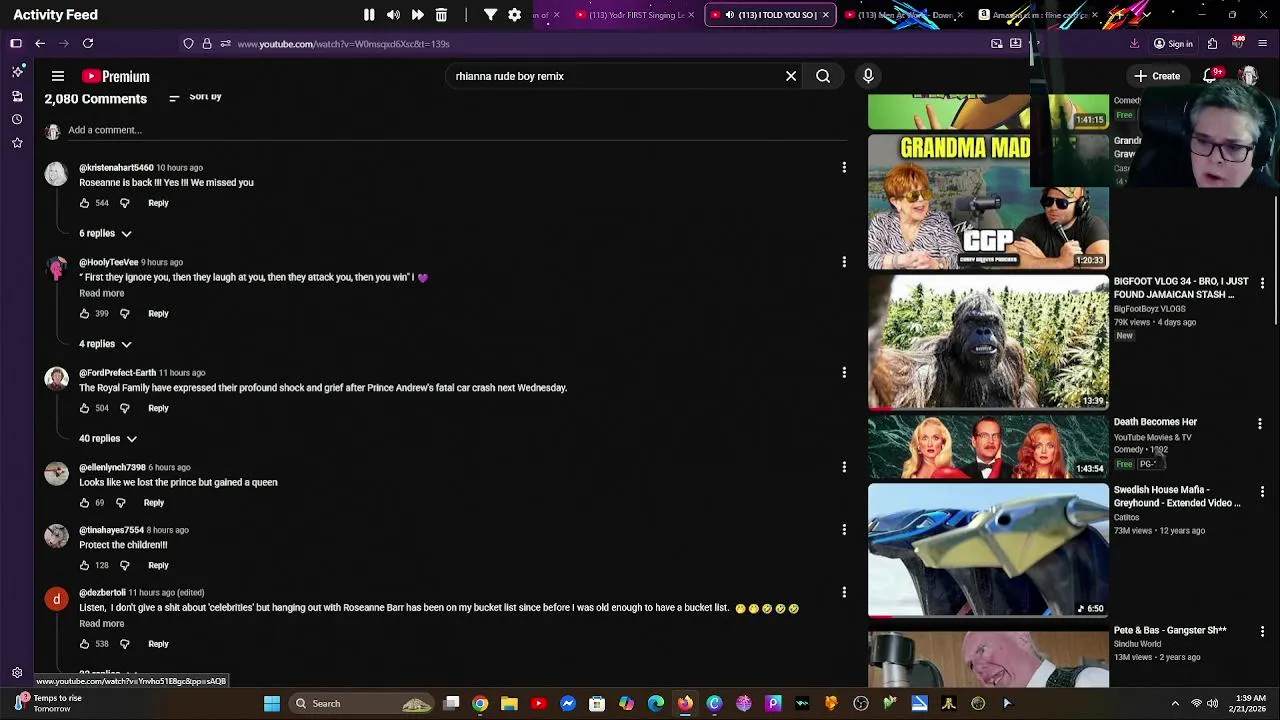
Task: Open Swedish House Mafia Greyhound video title
Action: (x=1177, y=496)
